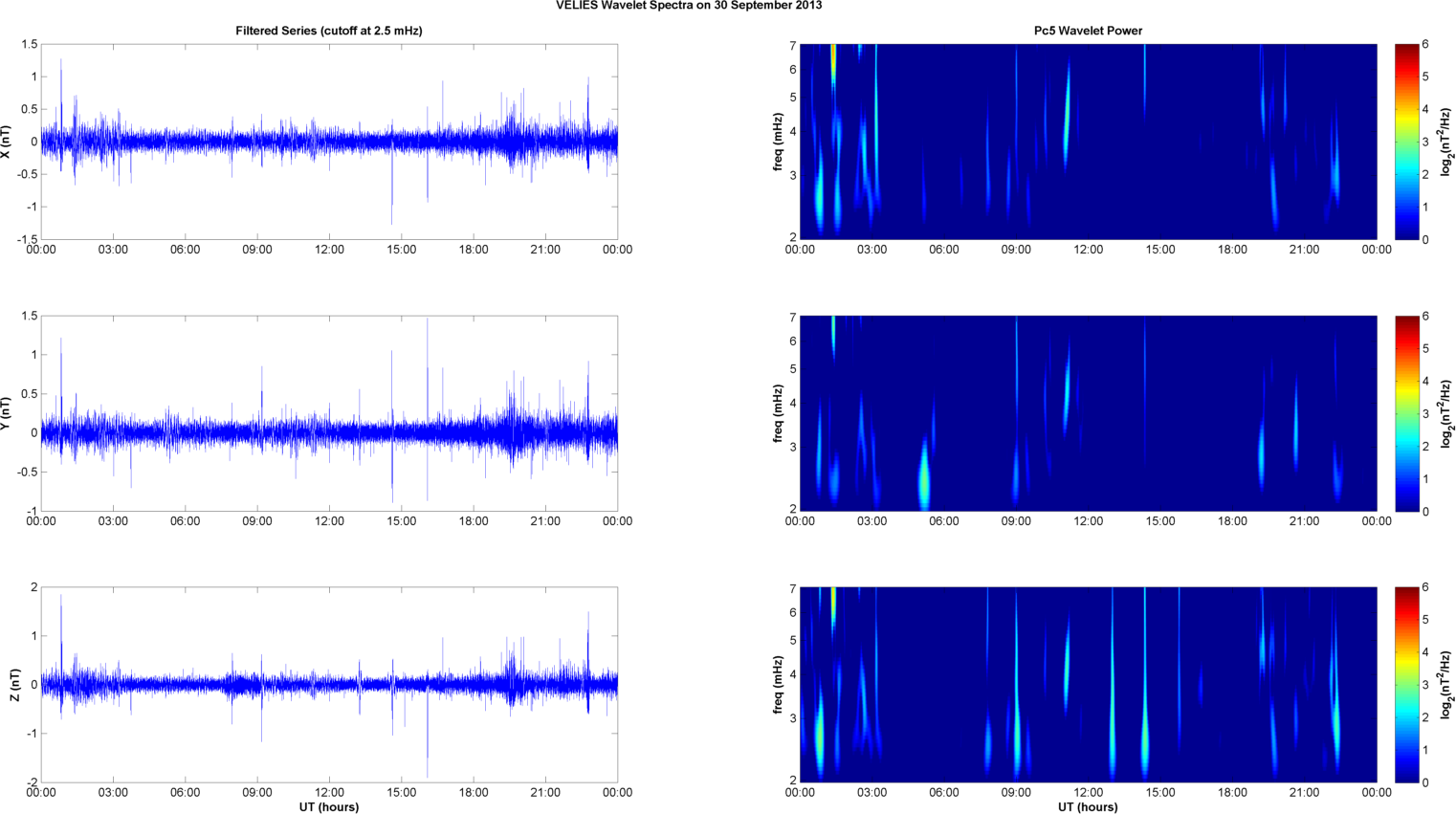Click the '18:00' tick below the bottom spectrogram
Viewport: 1456px width, 814px height.
(x=1232, y=793)
